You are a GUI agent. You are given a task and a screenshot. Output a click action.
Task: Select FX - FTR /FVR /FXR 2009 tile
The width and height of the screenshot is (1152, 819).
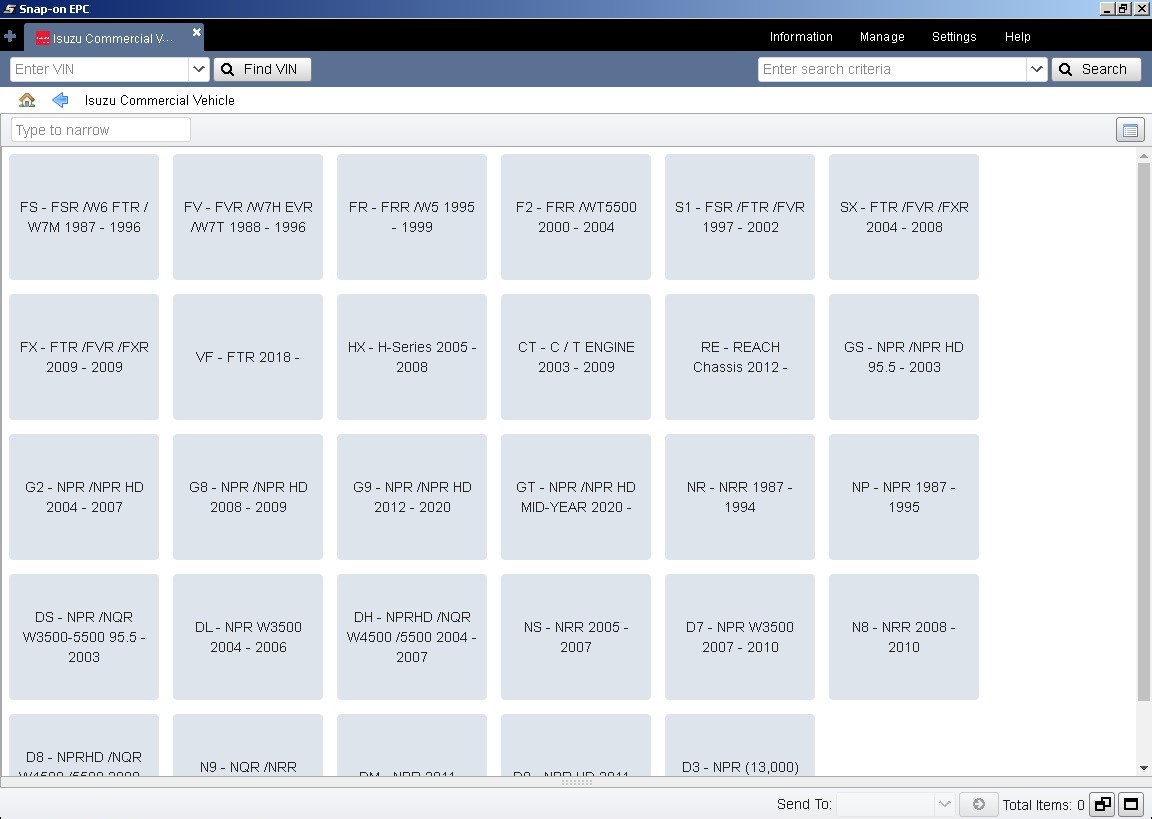(84, 357)
